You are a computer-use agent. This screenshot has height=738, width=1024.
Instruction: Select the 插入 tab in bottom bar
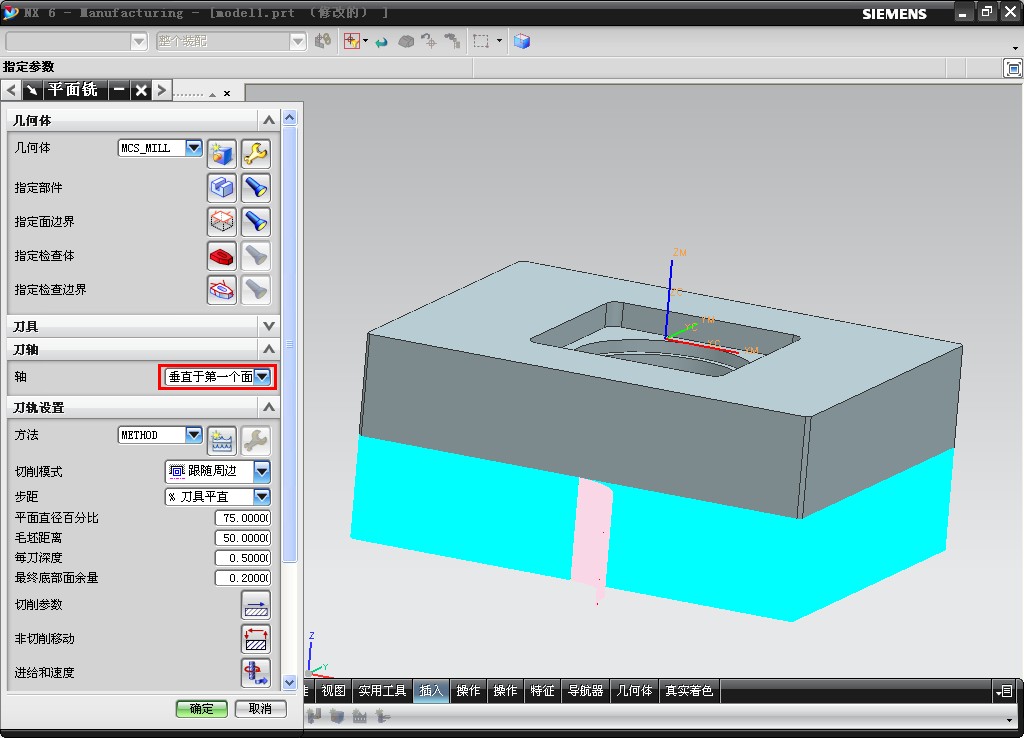click(x=431, y=690)
